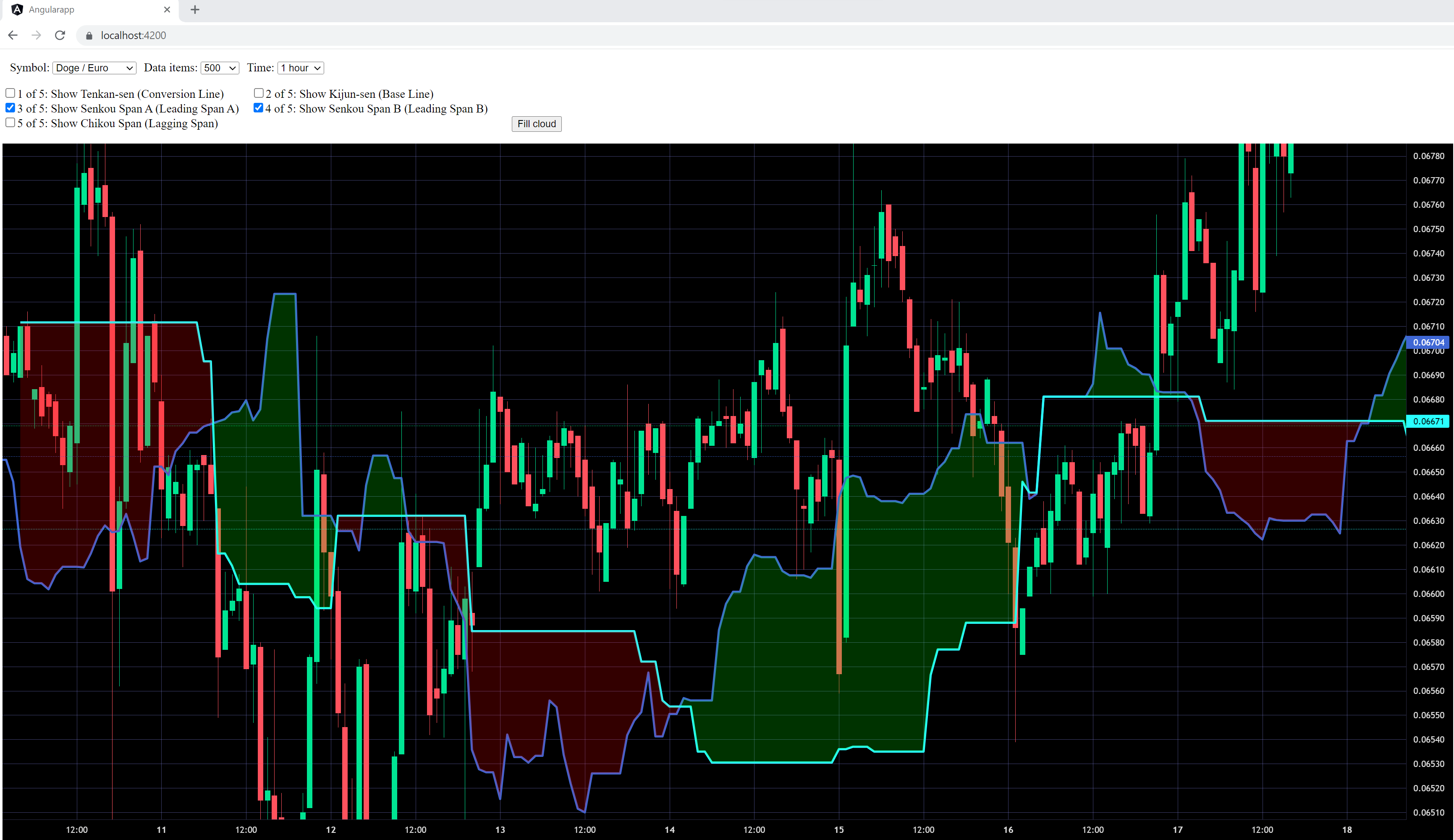
Task: Open a new browser tab
Action: click(x=195, y=10)
